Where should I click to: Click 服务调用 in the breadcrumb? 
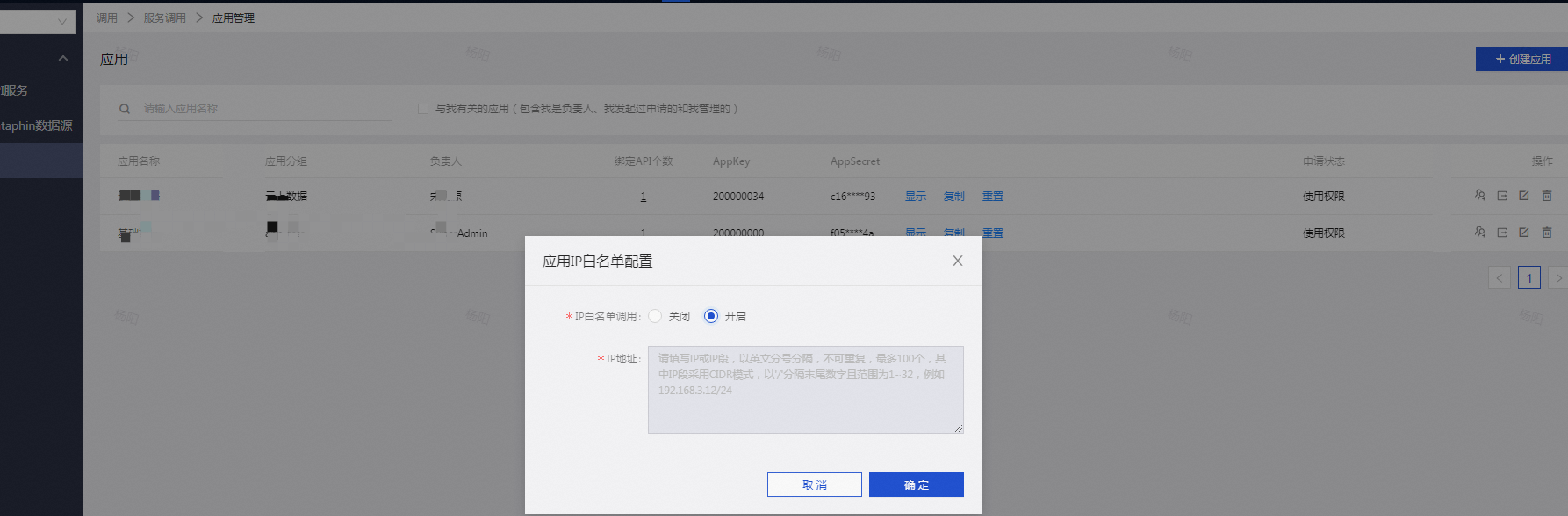click(165, 18)
